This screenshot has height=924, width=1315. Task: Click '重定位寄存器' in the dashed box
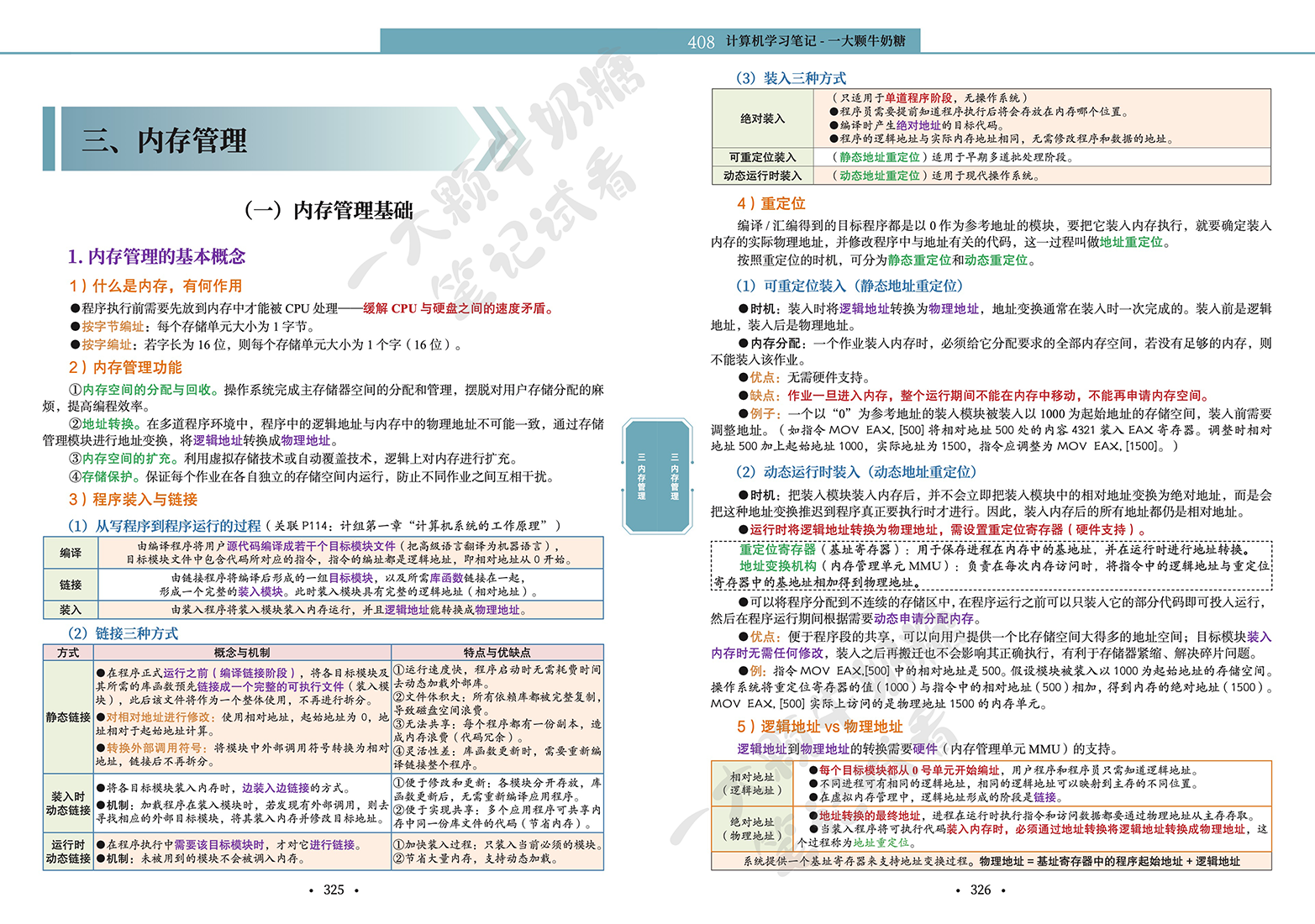coord(777,549)
